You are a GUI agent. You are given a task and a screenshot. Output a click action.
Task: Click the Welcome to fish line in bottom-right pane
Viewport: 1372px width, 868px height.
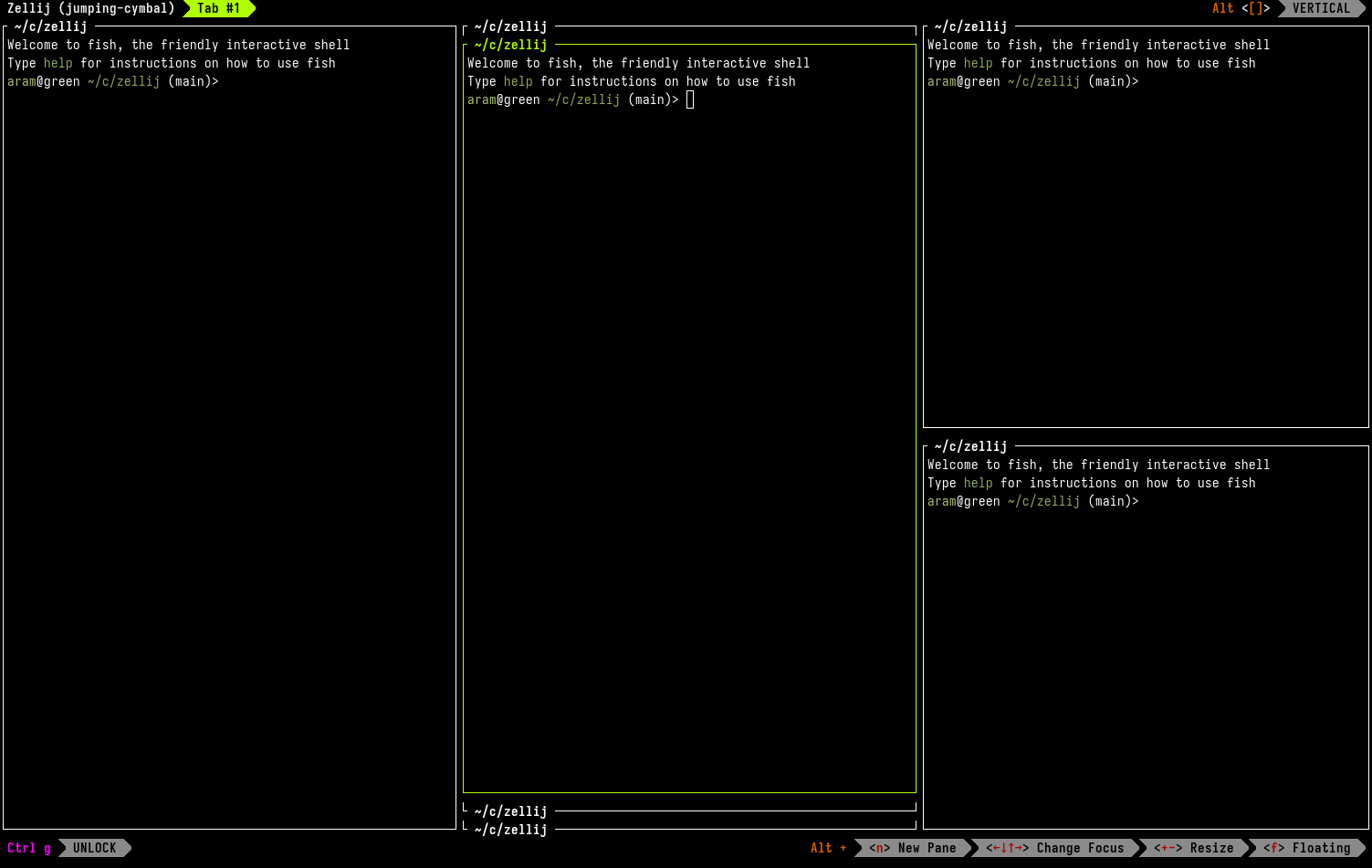(1099, 465)
